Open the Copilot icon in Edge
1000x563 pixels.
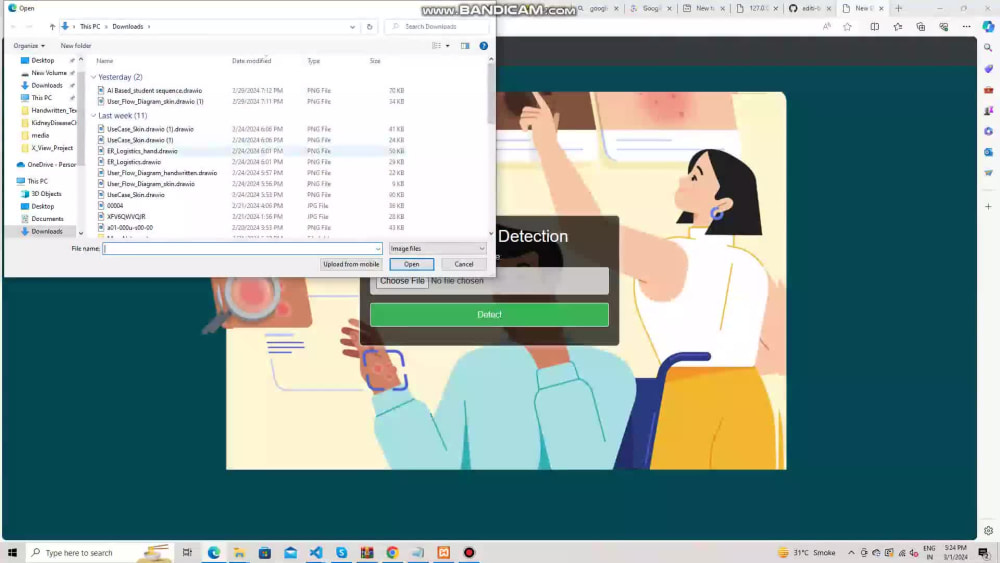(988, 27)
